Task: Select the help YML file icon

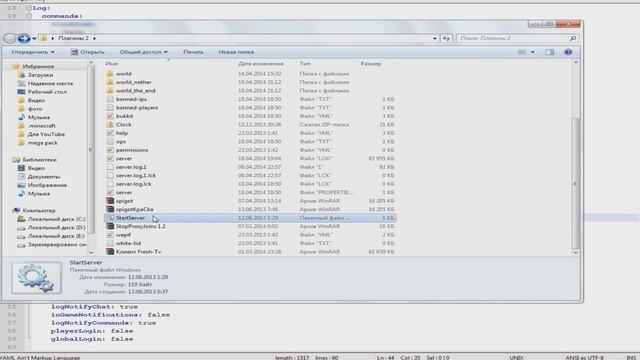Action: pos(110,133)
